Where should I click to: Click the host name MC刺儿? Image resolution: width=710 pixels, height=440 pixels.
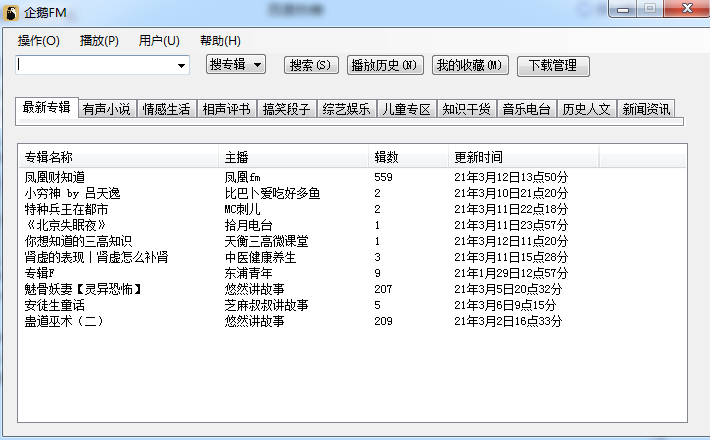click(243, 209)
